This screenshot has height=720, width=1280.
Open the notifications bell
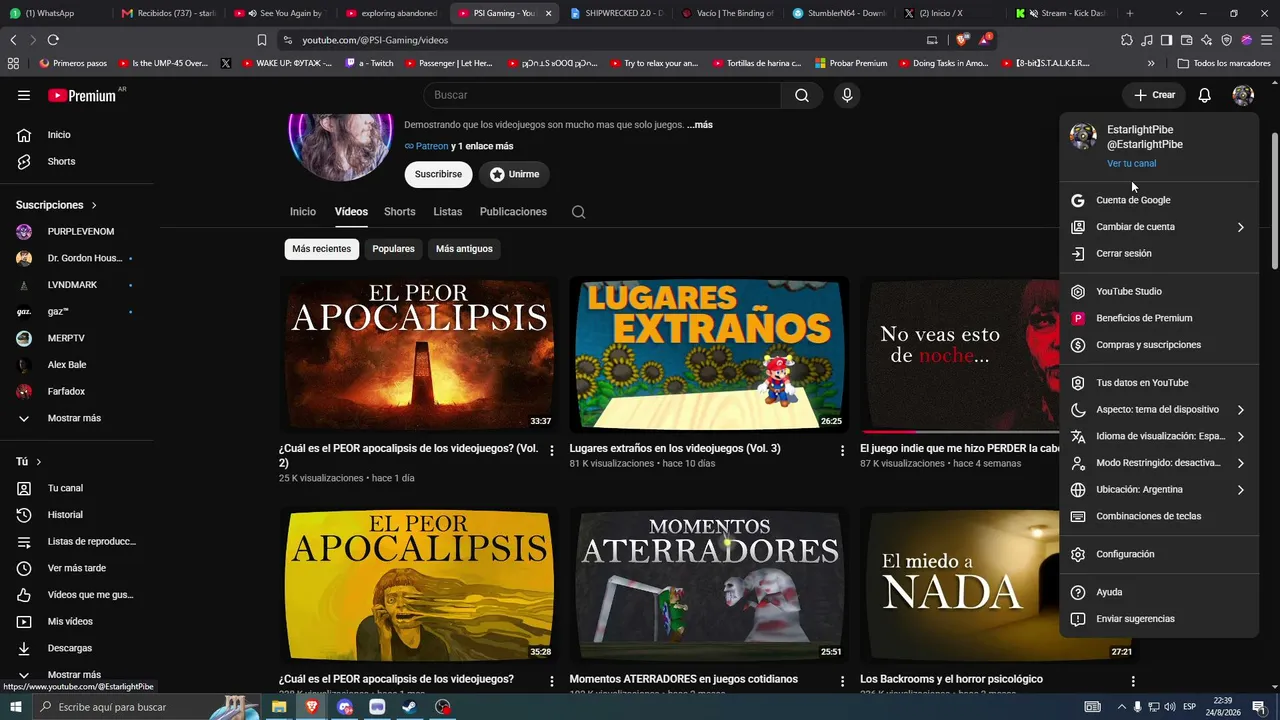pyautogui.click(x=1205, y=95)
